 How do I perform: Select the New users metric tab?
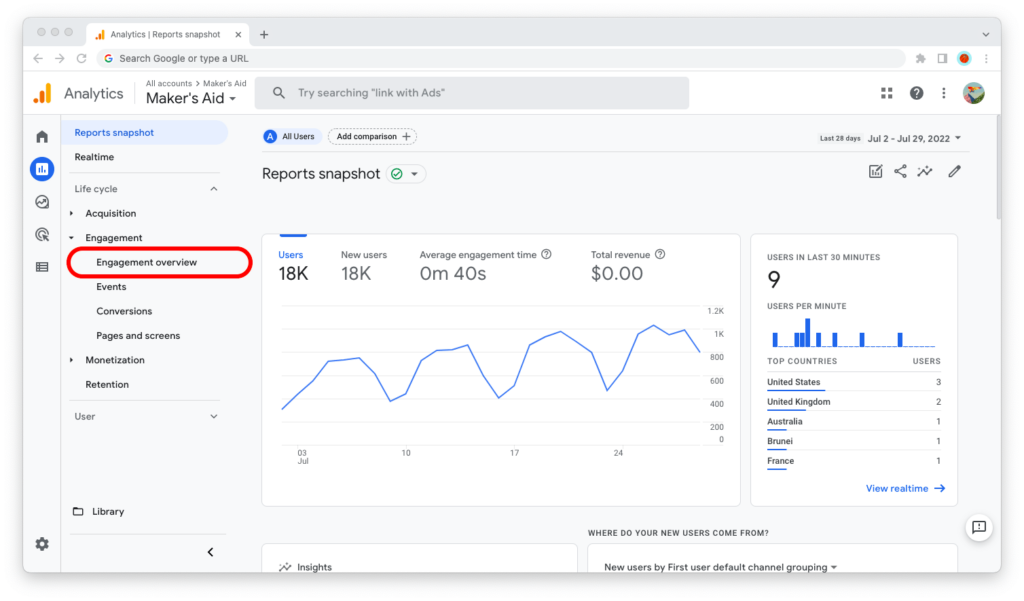364,267
